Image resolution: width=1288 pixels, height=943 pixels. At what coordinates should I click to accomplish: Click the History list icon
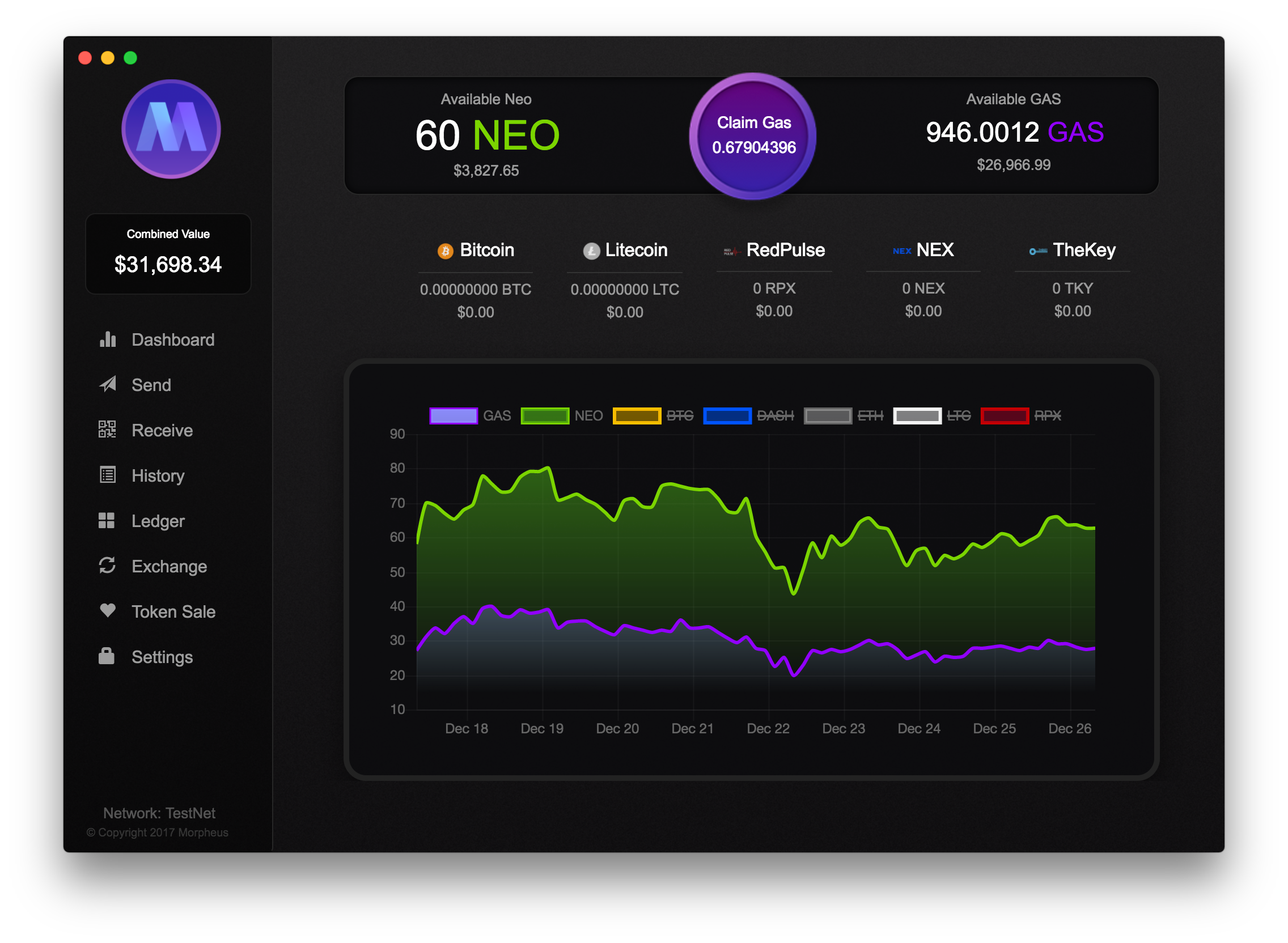tap(107, 475)
